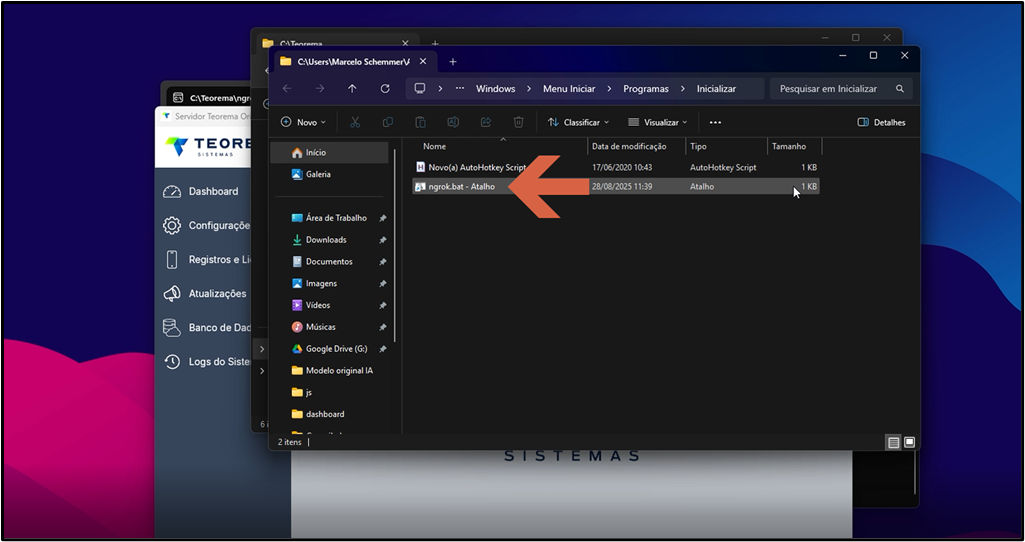The width and height of the screenshot is (1025, 542).
Task: Click the This PC monitor icon in address bar
Action: tap(420, 88)
